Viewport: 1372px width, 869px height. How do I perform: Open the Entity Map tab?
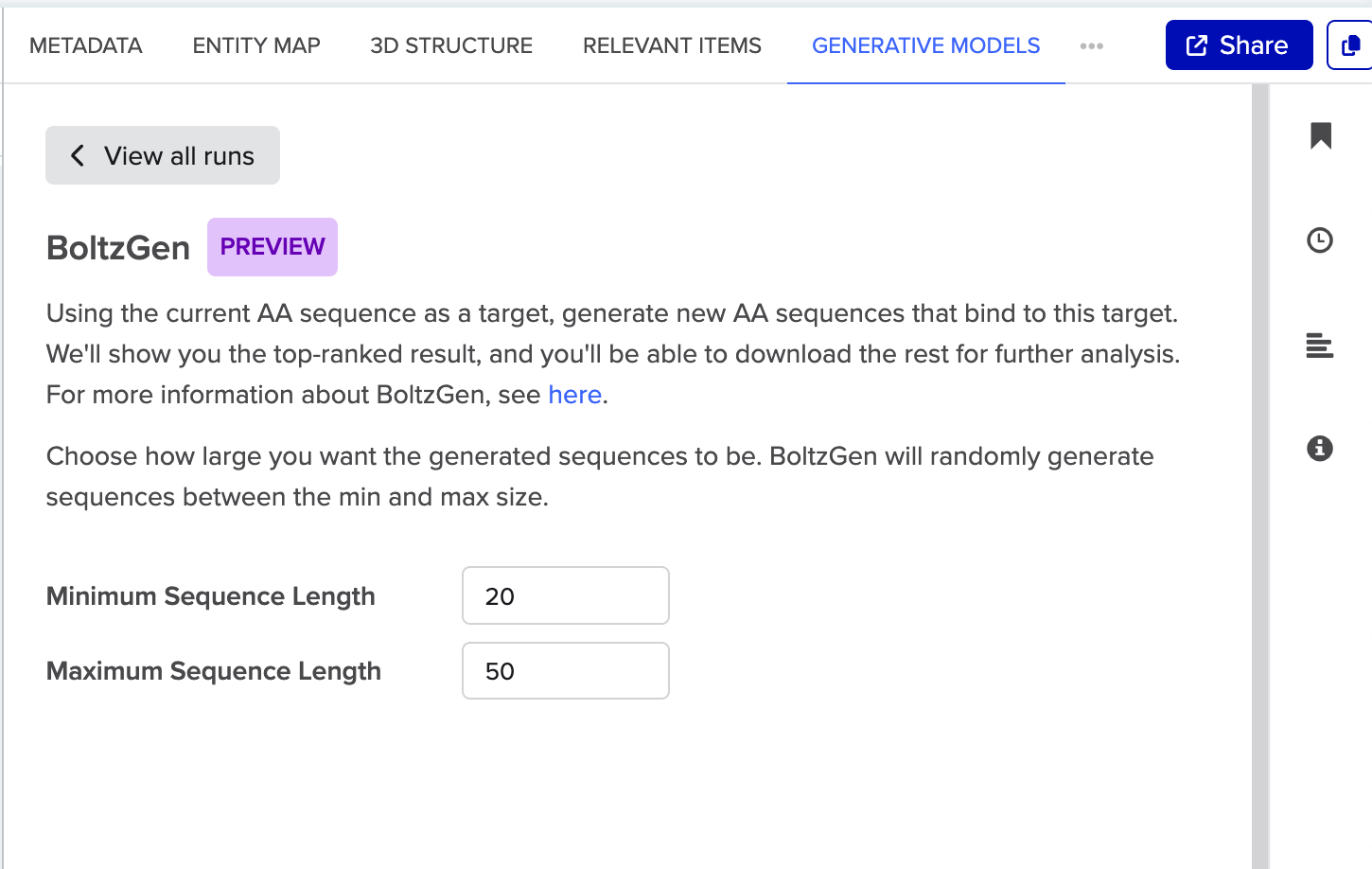tap(256, 45)
